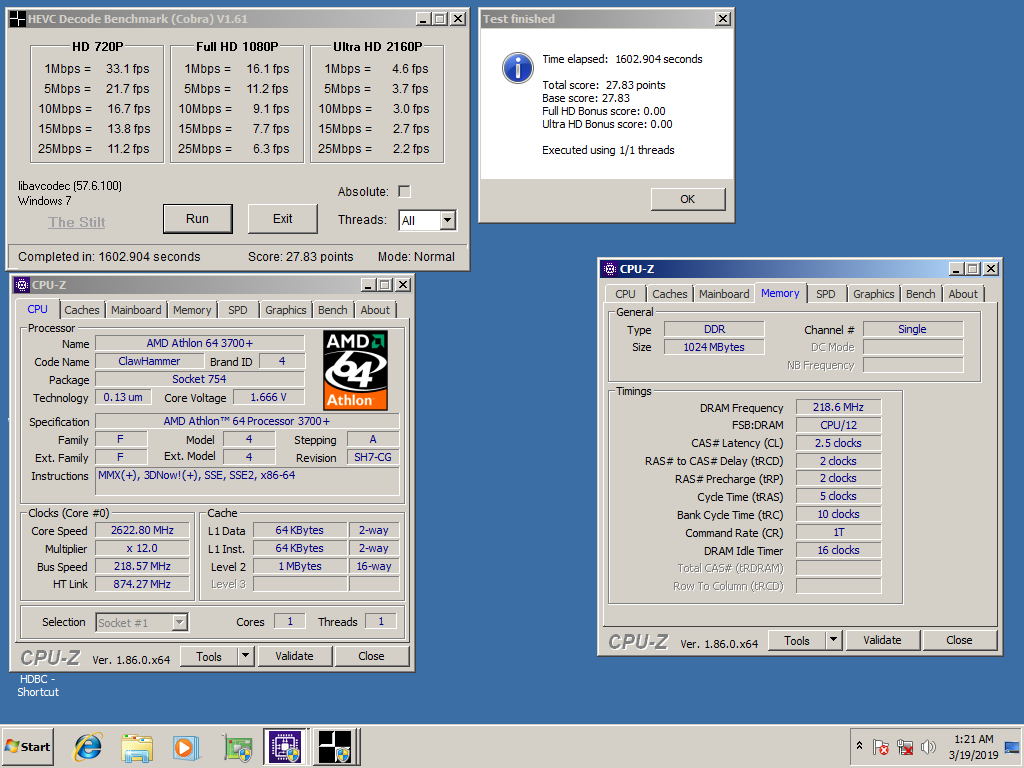
Task: Expand the Tools arrow in left CPU-Z window
Action: tap(246, 656)
